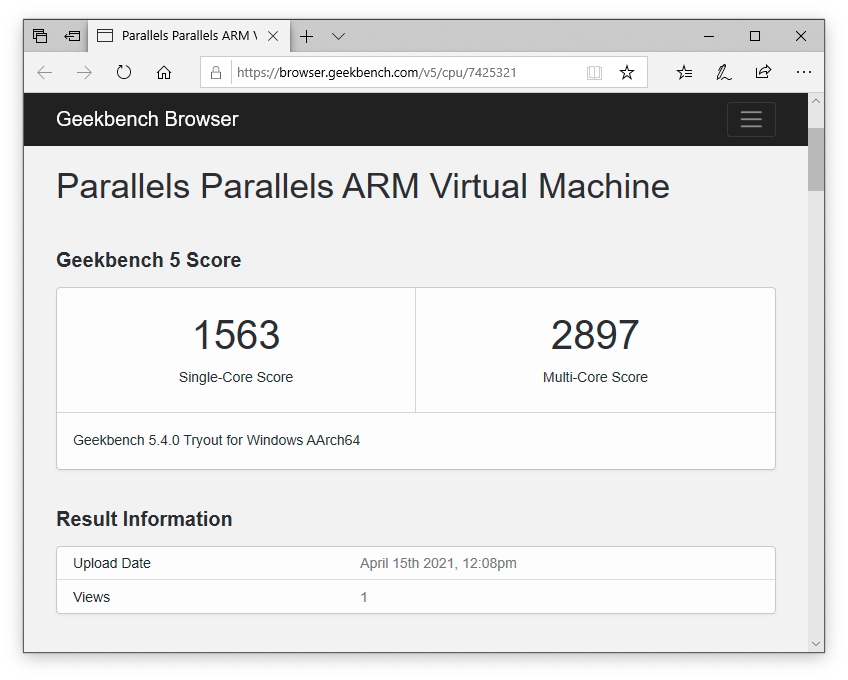
Task: Share this page with the share icon
Action: pos(763,72)
